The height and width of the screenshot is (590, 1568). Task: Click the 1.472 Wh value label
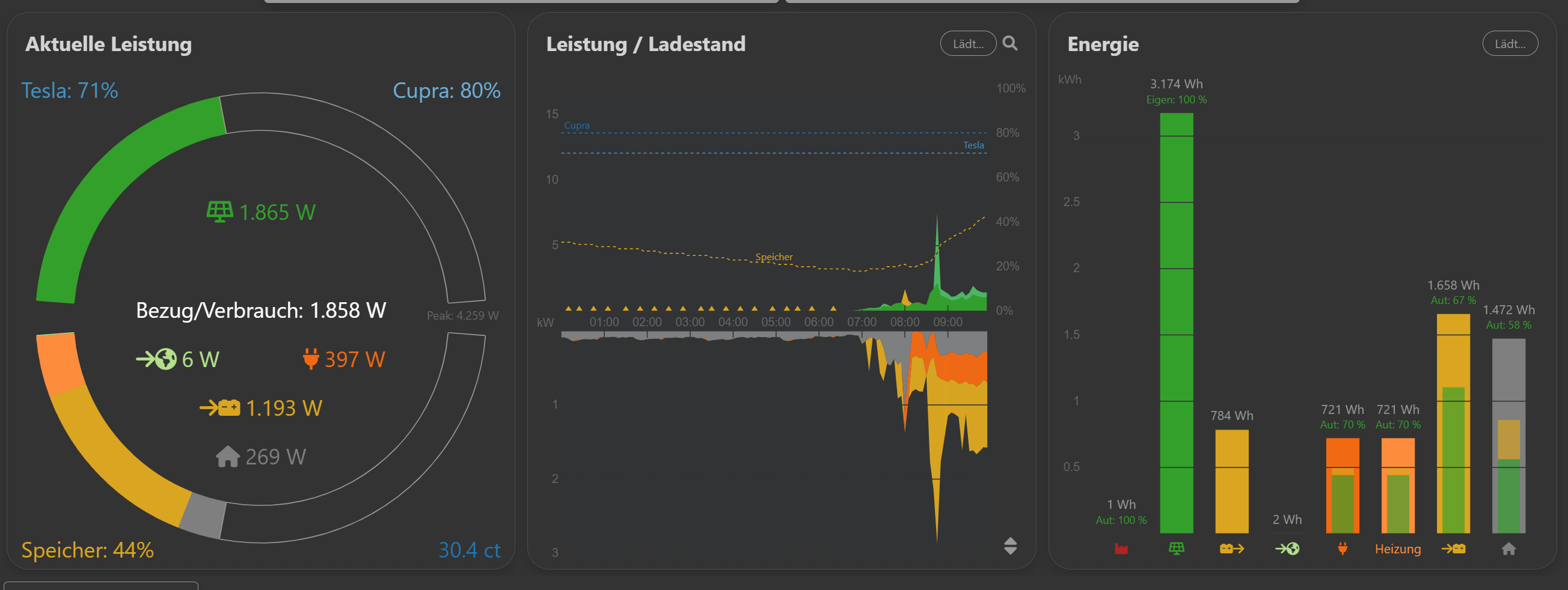(x=1509, y=309)
